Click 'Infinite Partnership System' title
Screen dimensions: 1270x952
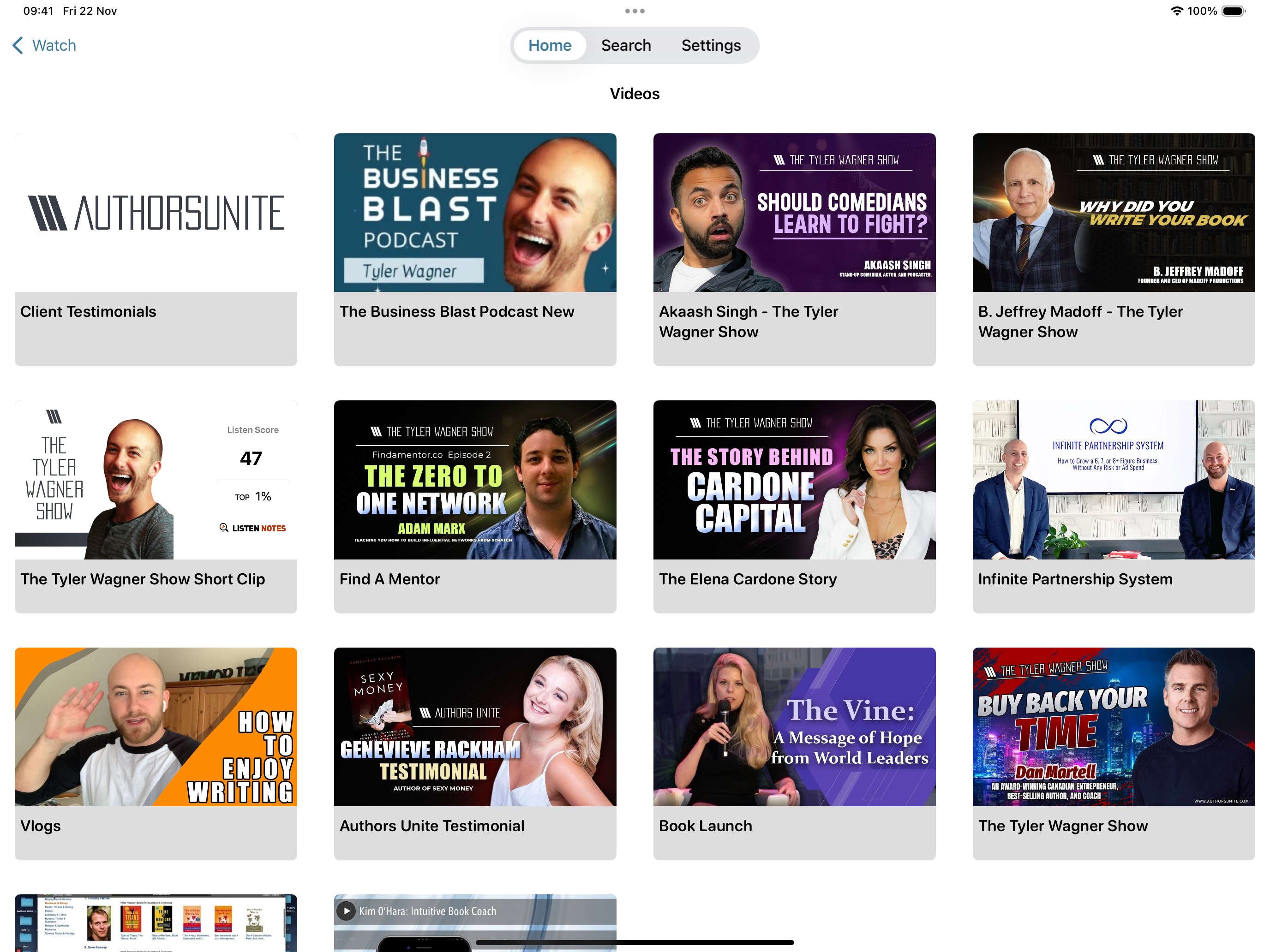1075,579
